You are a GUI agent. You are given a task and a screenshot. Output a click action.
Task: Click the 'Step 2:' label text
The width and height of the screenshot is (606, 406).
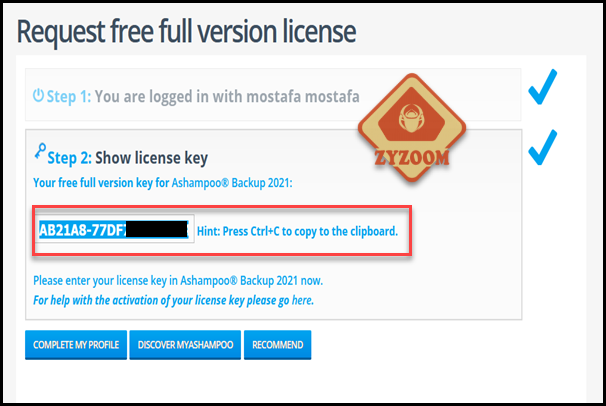[70, 158]
